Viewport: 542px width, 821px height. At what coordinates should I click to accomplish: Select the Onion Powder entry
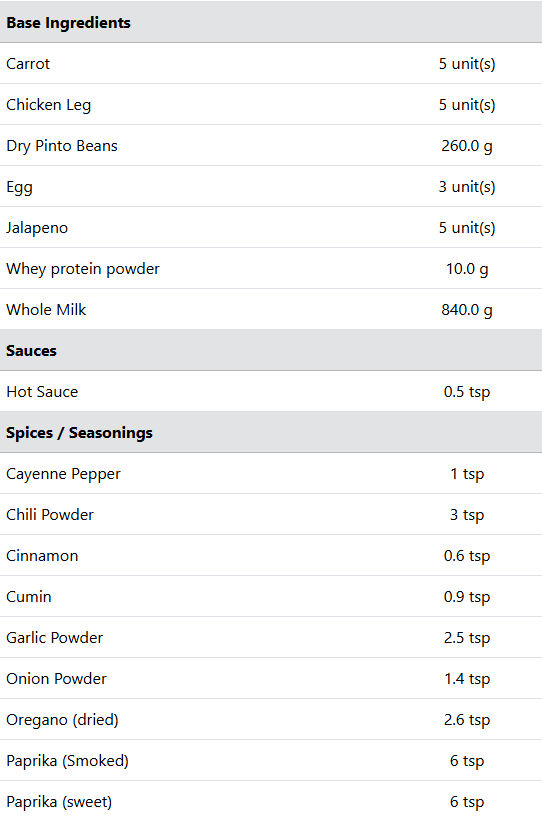coord(271,679)
